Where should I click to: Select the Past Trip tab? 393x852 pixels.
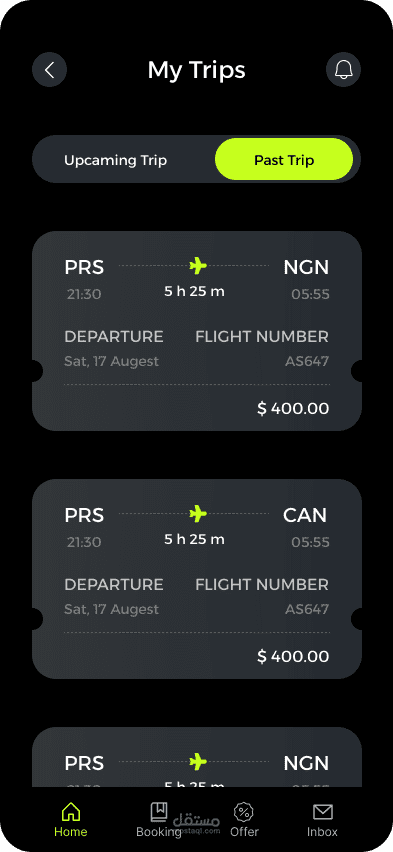coord(284,159)
